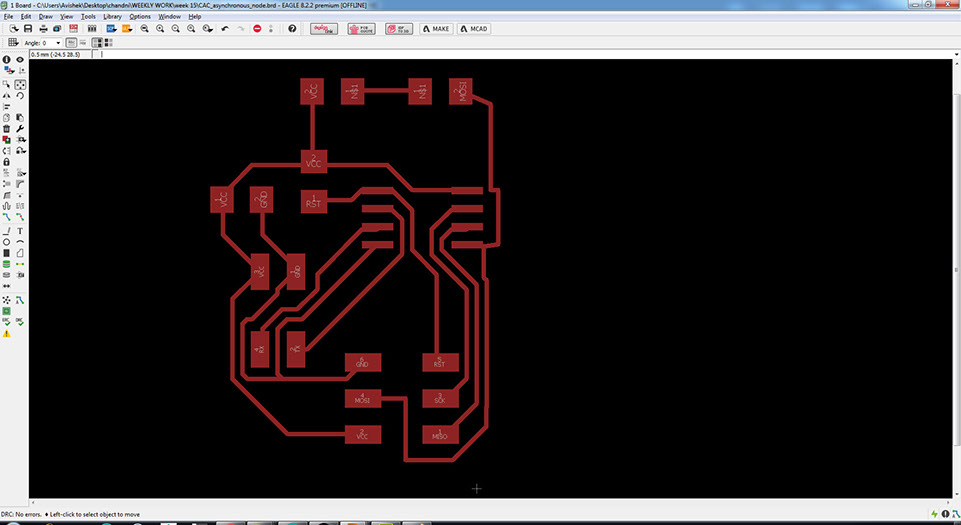Screen dimensions: 961x525
Task: Select the Hole tool
Action: pos(6,276)
